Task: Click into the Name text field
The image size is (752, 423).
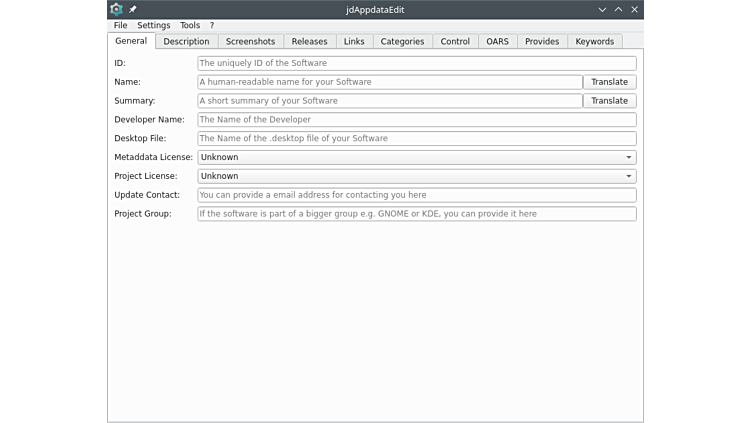Action: pyautogui.click(x=390, y=82)
